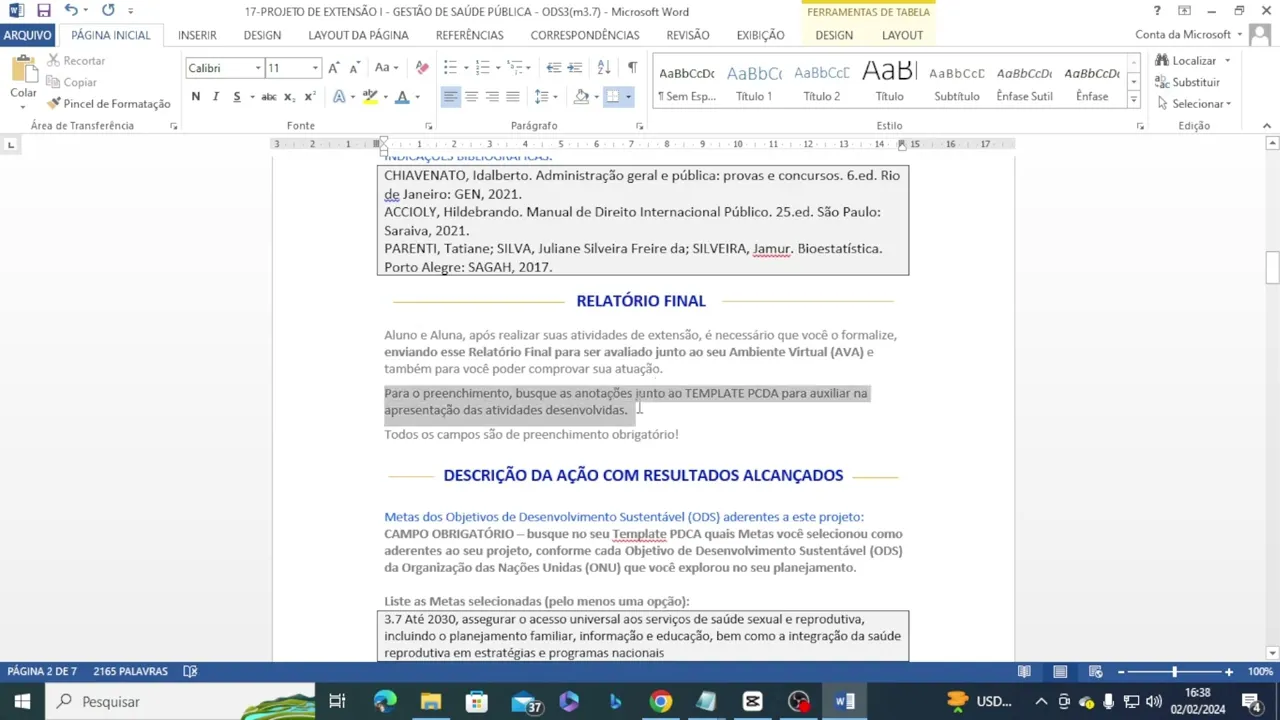1280x720 pixels.
Task: Justify the paragraph text
Action: [x=513, y=96]
